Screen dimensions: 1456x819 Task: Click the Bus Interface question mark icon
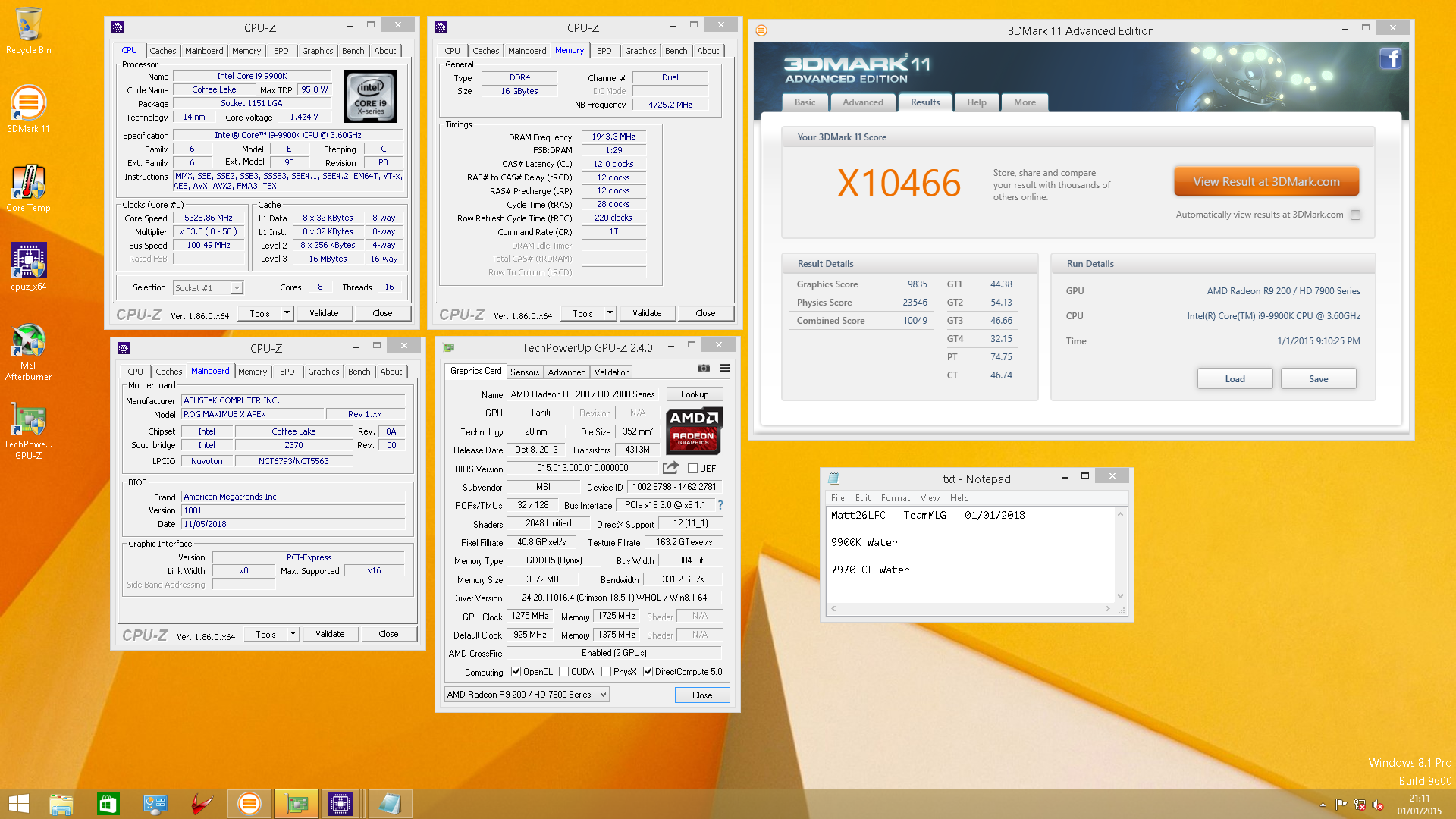coord(720,505)
